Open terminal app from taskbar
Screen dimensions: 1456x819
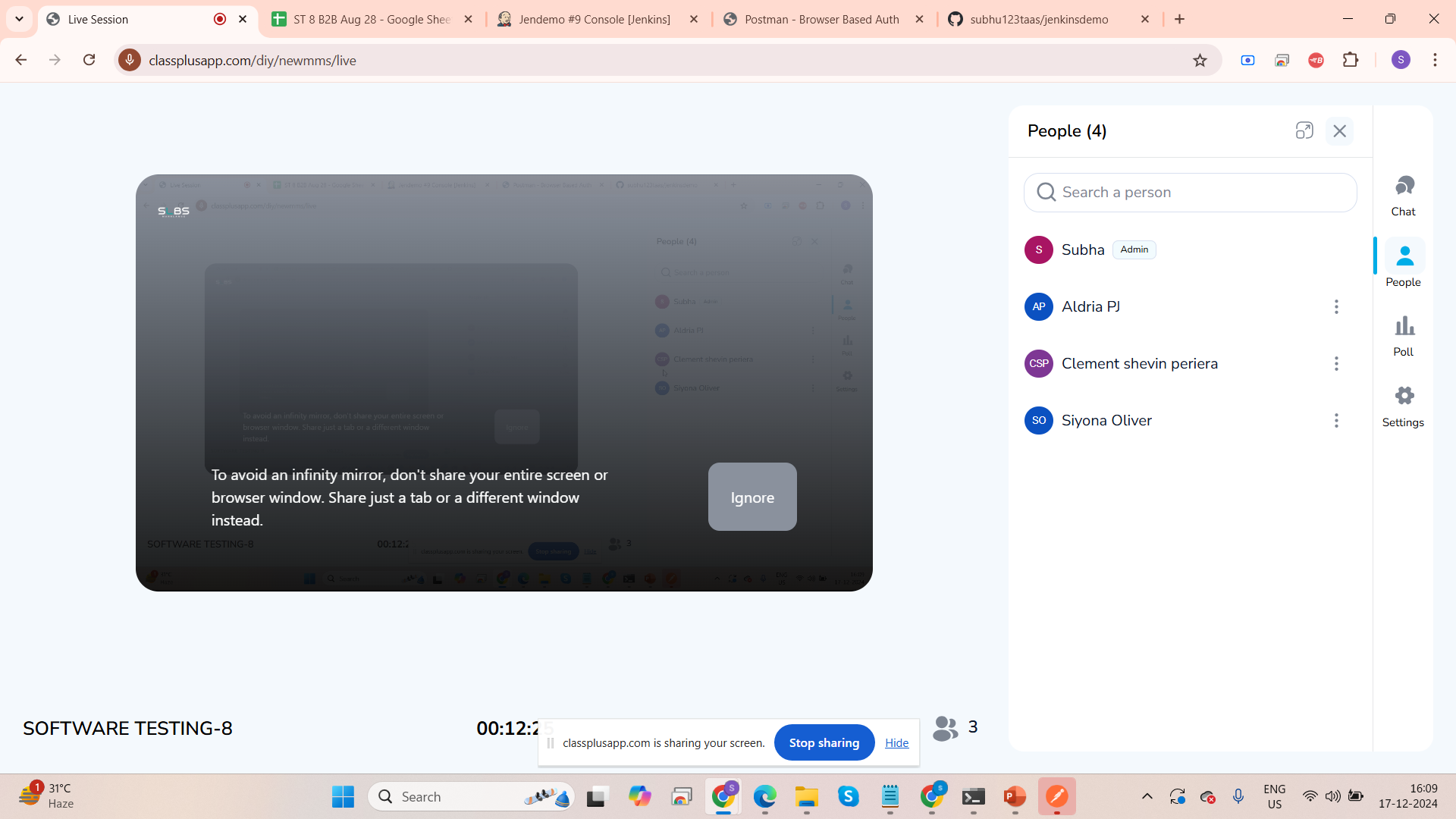tap(973, 797)
